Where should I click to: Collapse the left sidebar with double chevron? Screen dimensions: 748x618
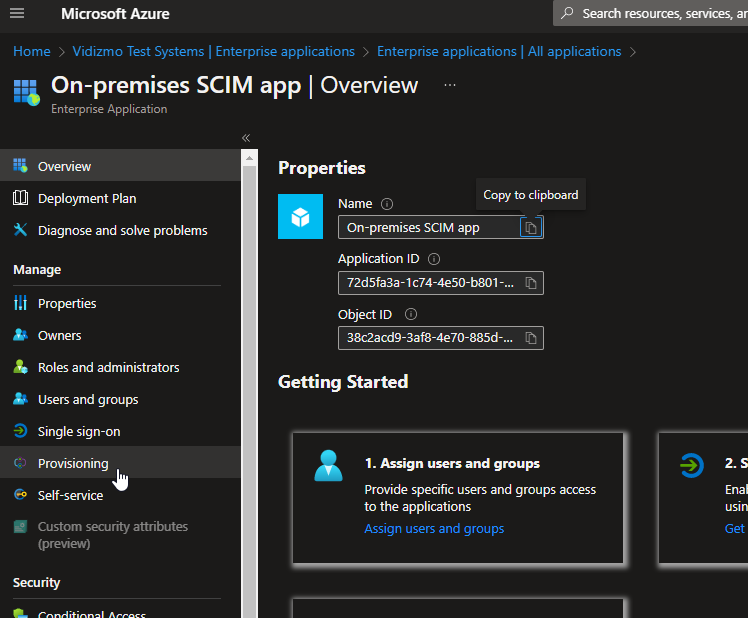[246, 138]
